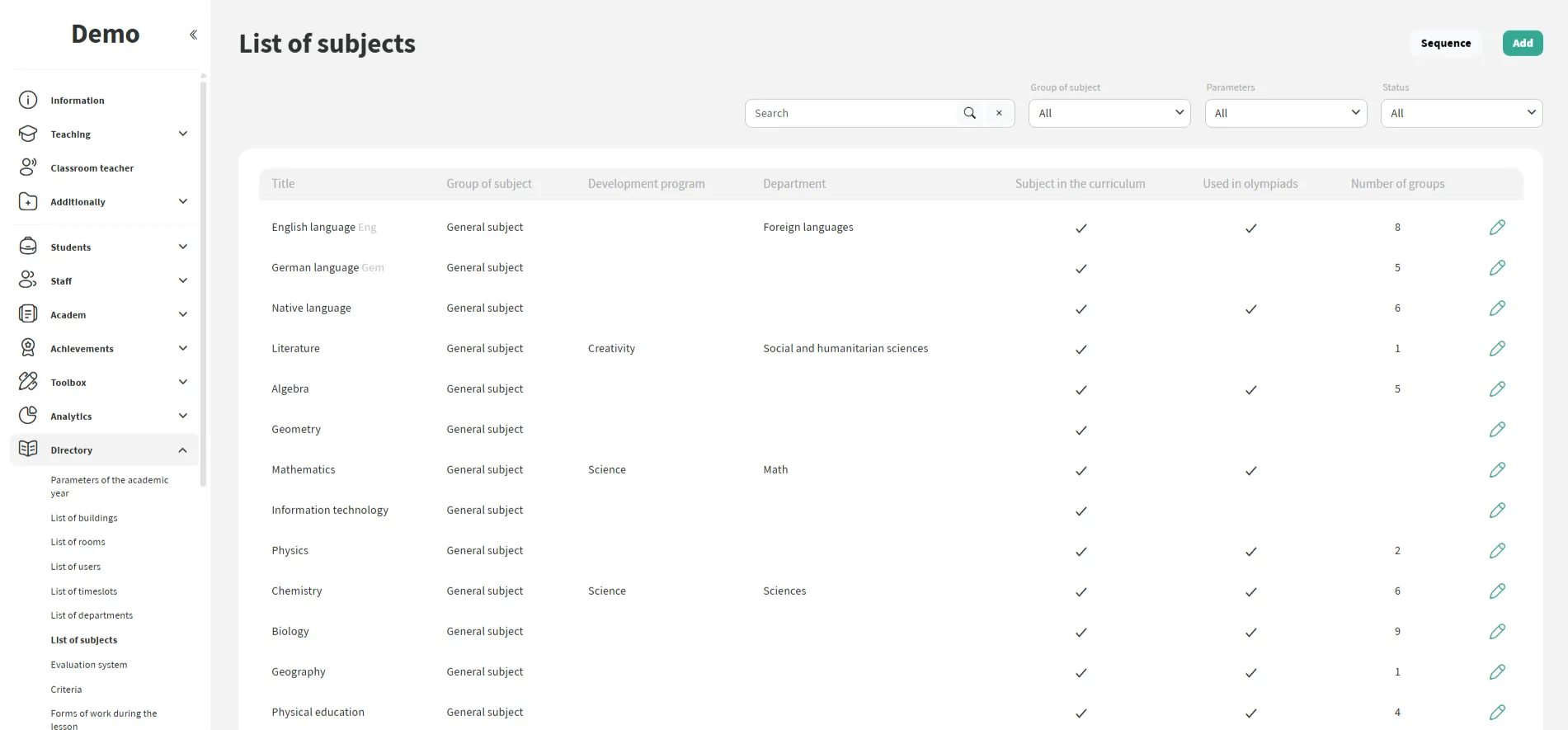The image size is (1568, 730).
Task: Go to Evaluation system page
Action: (x=89, y=665)
